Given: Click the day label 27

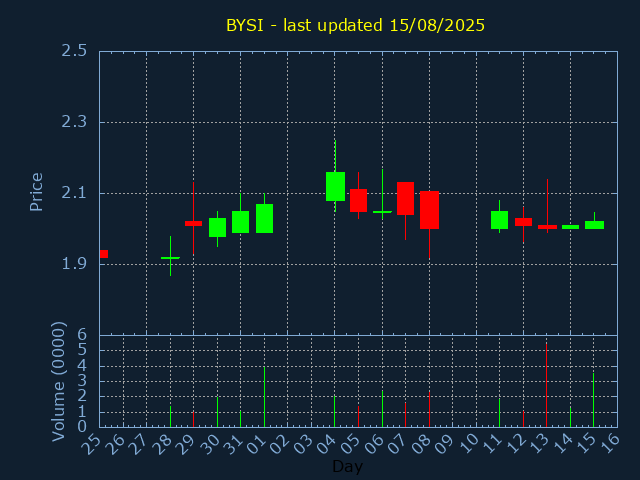Looking at the screenshot, I should (139, 443).
